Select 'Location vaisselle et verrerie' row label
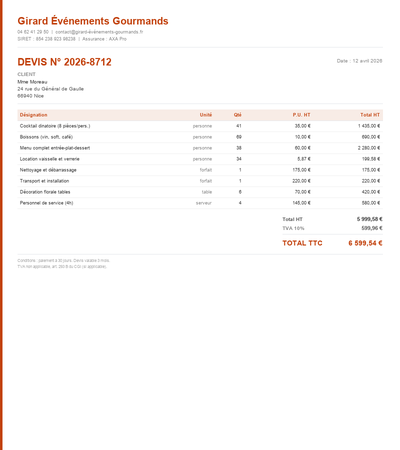Screen dimensions: 400x450 (50, 159)
